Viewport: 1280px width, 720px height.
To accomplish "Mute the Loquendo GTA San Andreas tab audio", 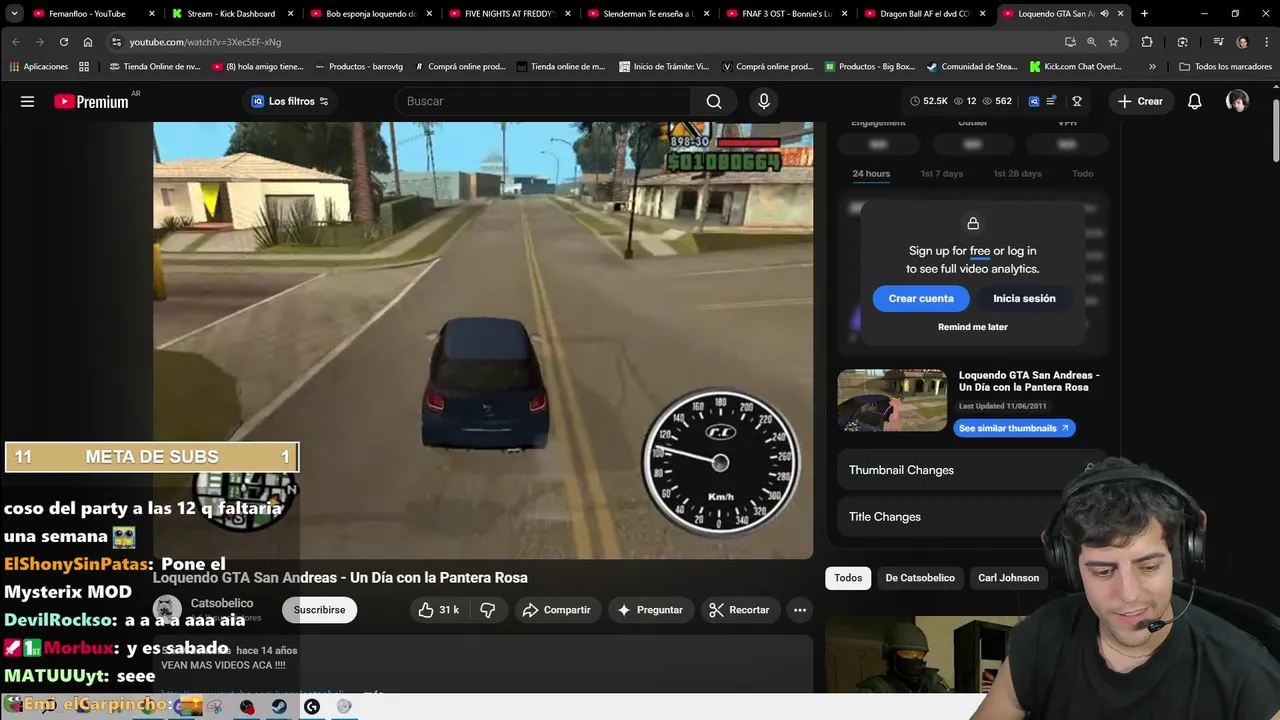I will click(x=1105, y=14).
